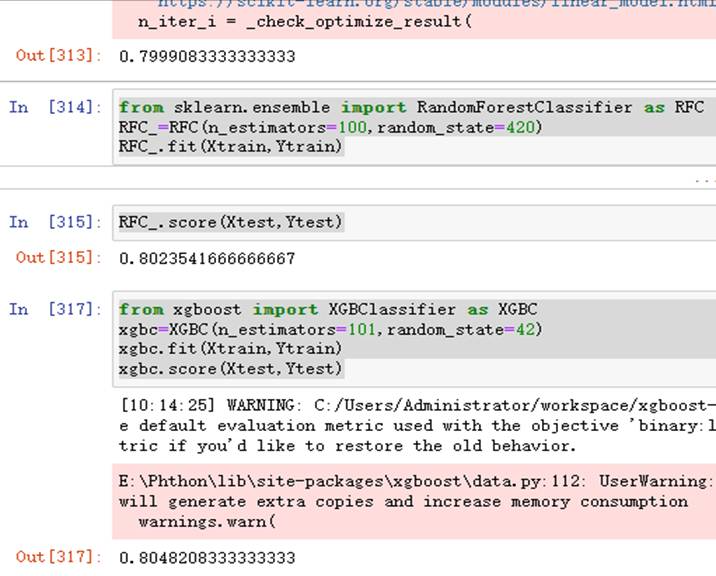Click the [10:14:25] WARNING output line
Screen dimensions: 716x576
coord(417,406)
